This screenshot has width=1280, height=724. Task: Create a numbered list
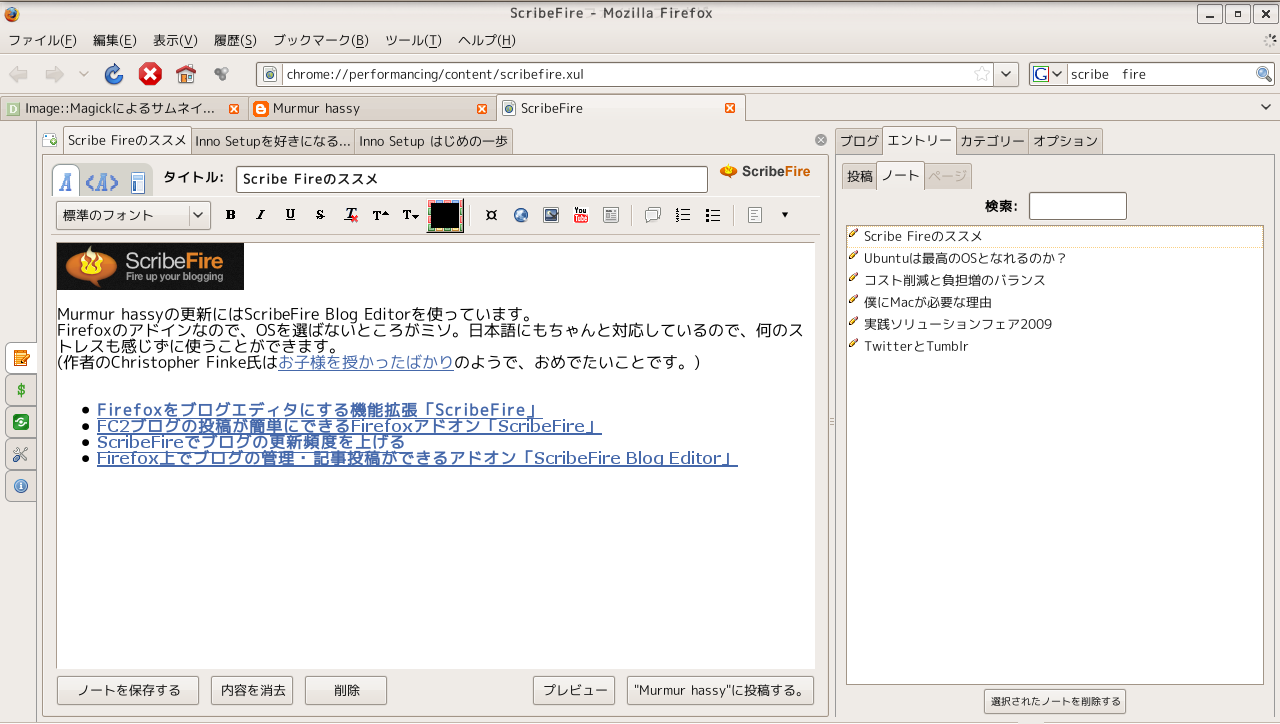pyautogui.click(x=683, y=215)
